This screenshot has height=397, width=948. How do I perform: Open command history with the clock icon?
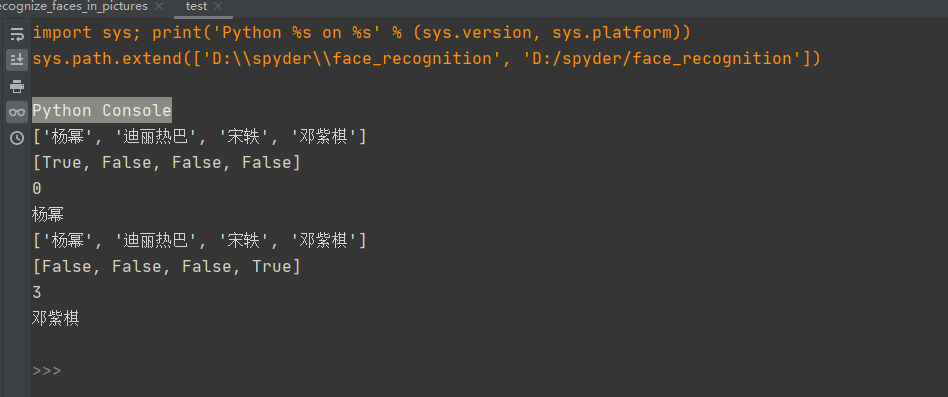coord(17,138)
